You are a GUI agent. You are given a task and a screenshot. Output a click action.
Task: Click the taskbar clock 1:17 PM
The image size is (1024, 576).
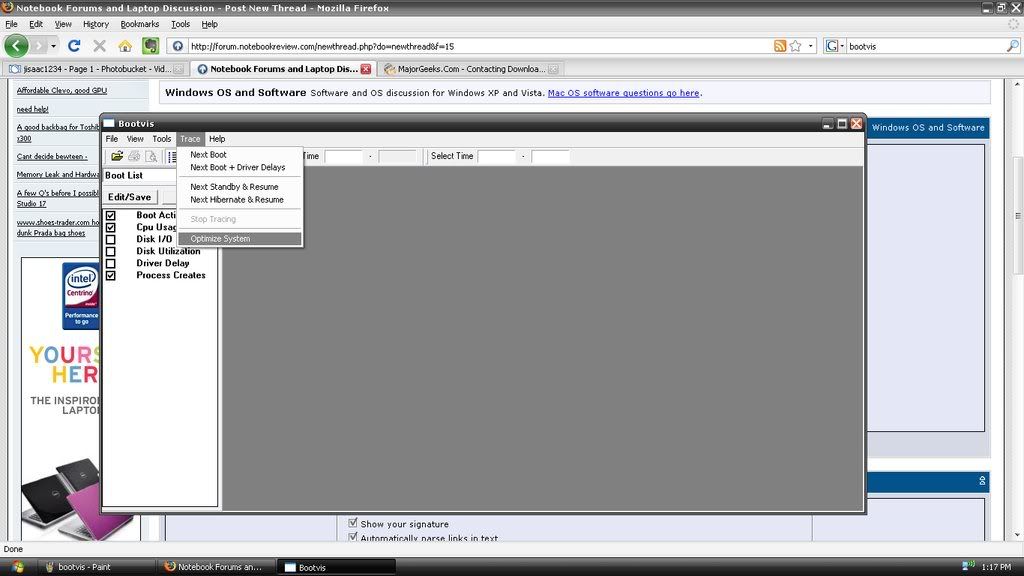pyautogui.click(x=996, y=567)
